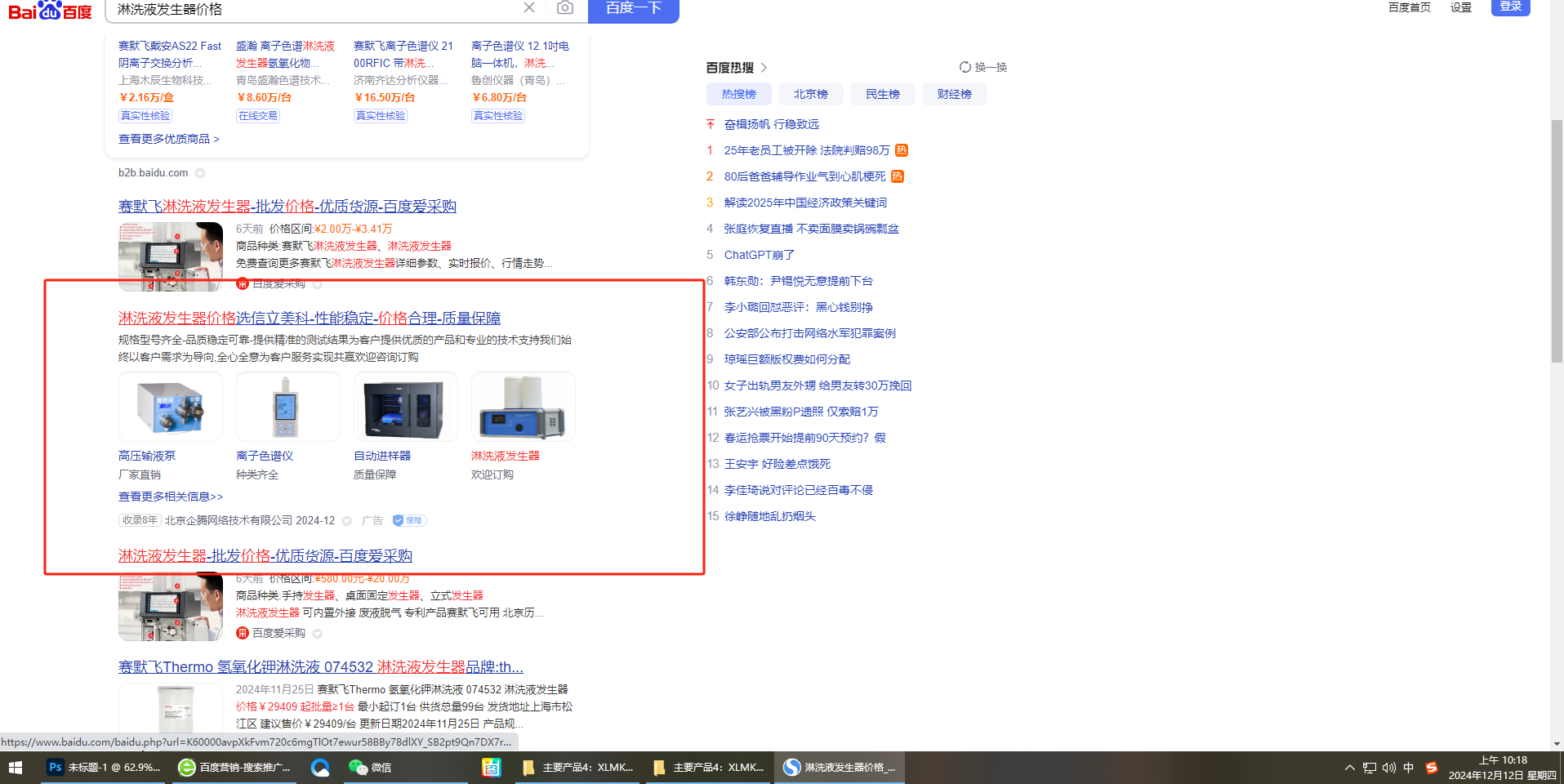Open hot search 韩东勋：尹锡悦无意提前下台
Screen dimensions: 1564x784
tap(799, 281)
